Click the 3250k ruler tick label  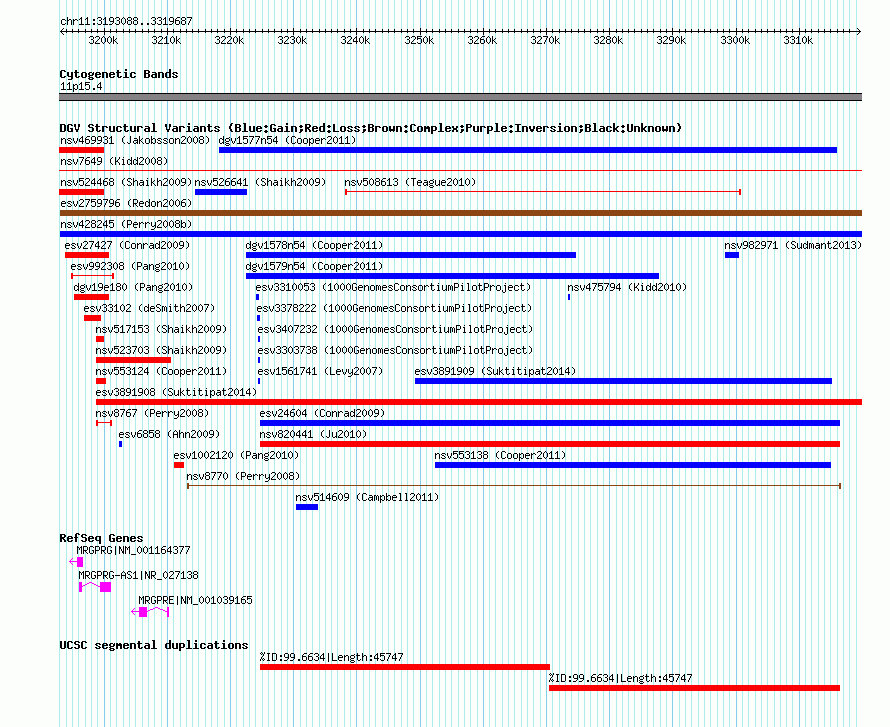coord(419,40)
